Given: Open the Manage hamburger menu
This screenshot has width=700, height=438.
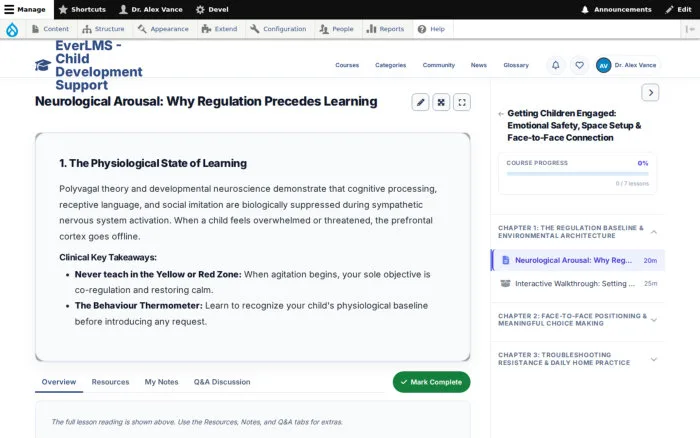Looking at the screenshot, I should pyautogui.click(x=25, y=9).
